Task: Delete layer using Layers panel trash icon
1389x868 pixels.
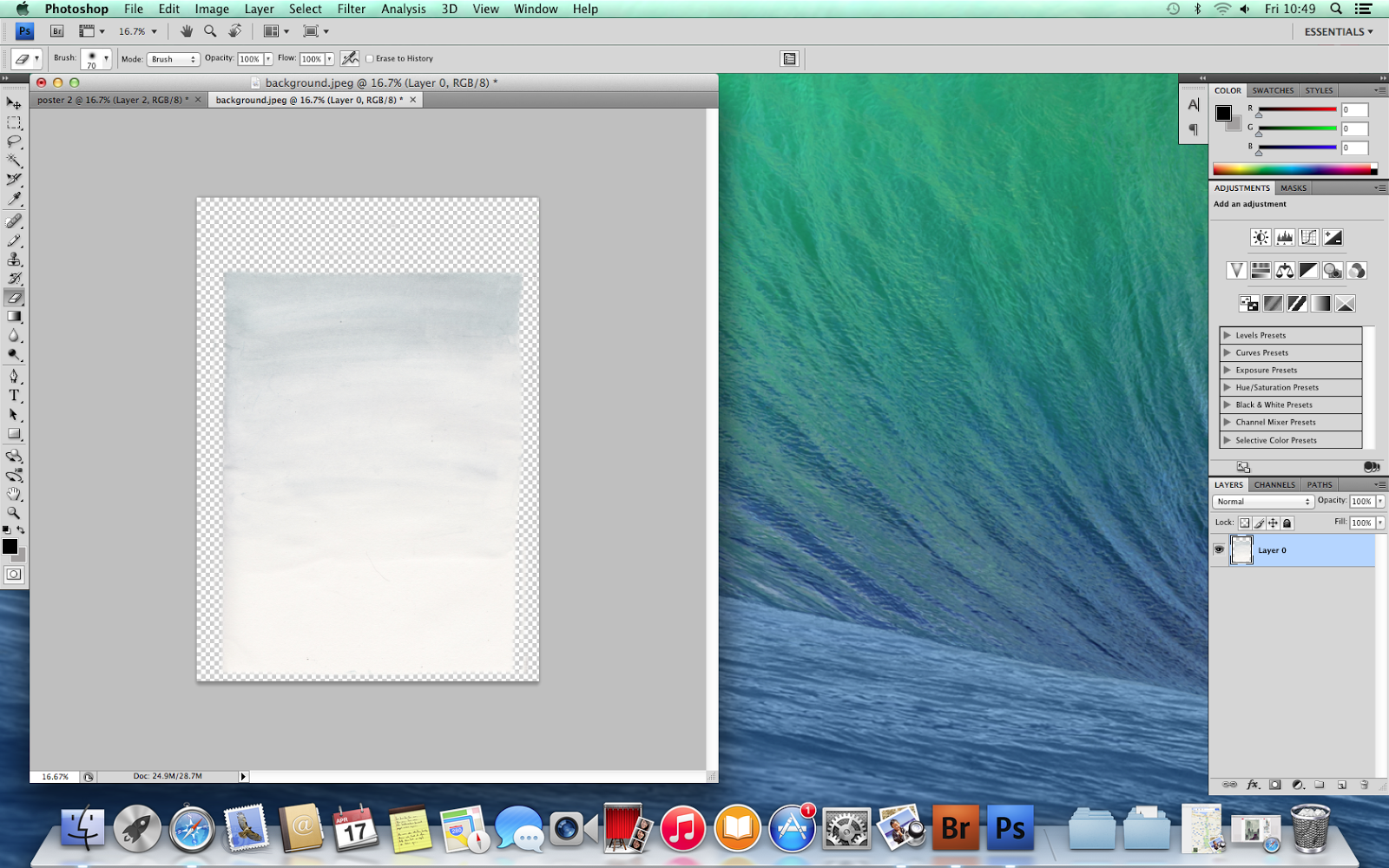Action: coord(1364,785)
